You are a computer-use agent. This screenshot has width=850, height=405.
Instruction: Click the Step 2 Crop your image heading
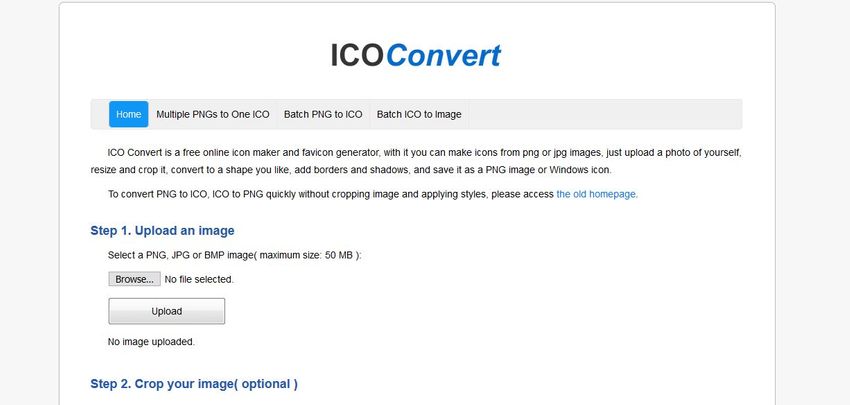click(x=194, y=383)
